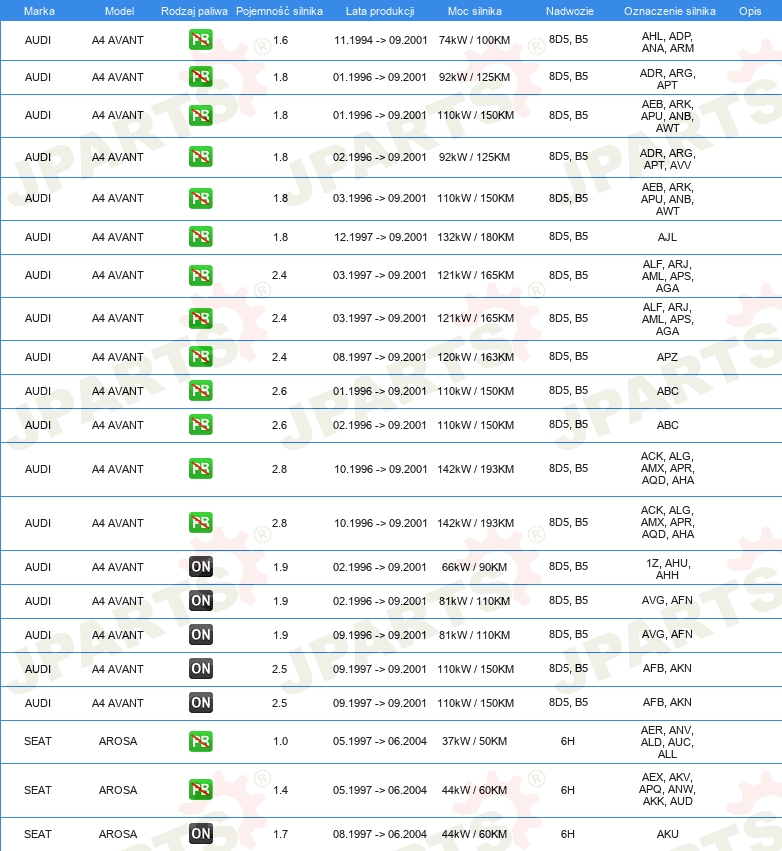Click engine code 'AJL'

coord(667,237)
